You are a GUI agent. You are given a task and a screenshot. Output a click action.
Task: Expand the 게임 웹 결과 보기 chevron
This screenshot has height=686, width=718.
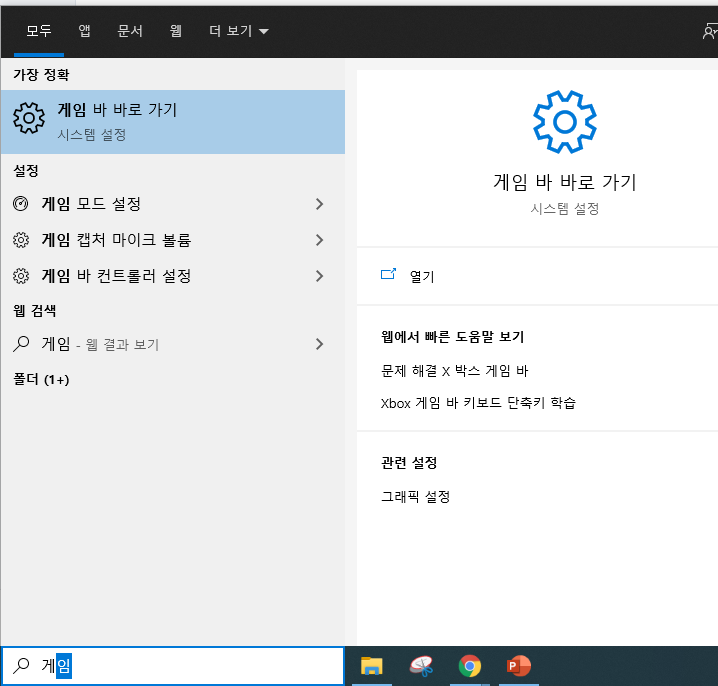[320, 344]
